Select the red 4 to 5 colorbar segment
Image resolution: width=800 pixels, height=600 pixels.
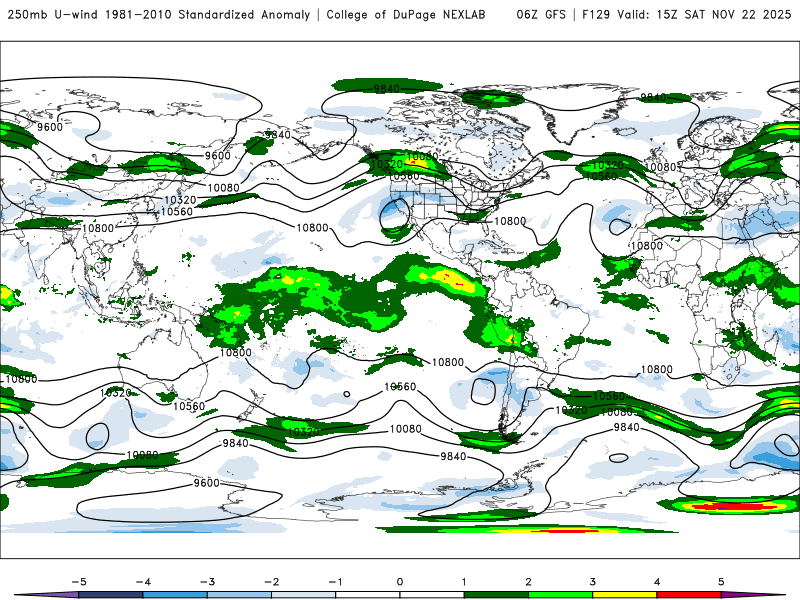[689, 595]
